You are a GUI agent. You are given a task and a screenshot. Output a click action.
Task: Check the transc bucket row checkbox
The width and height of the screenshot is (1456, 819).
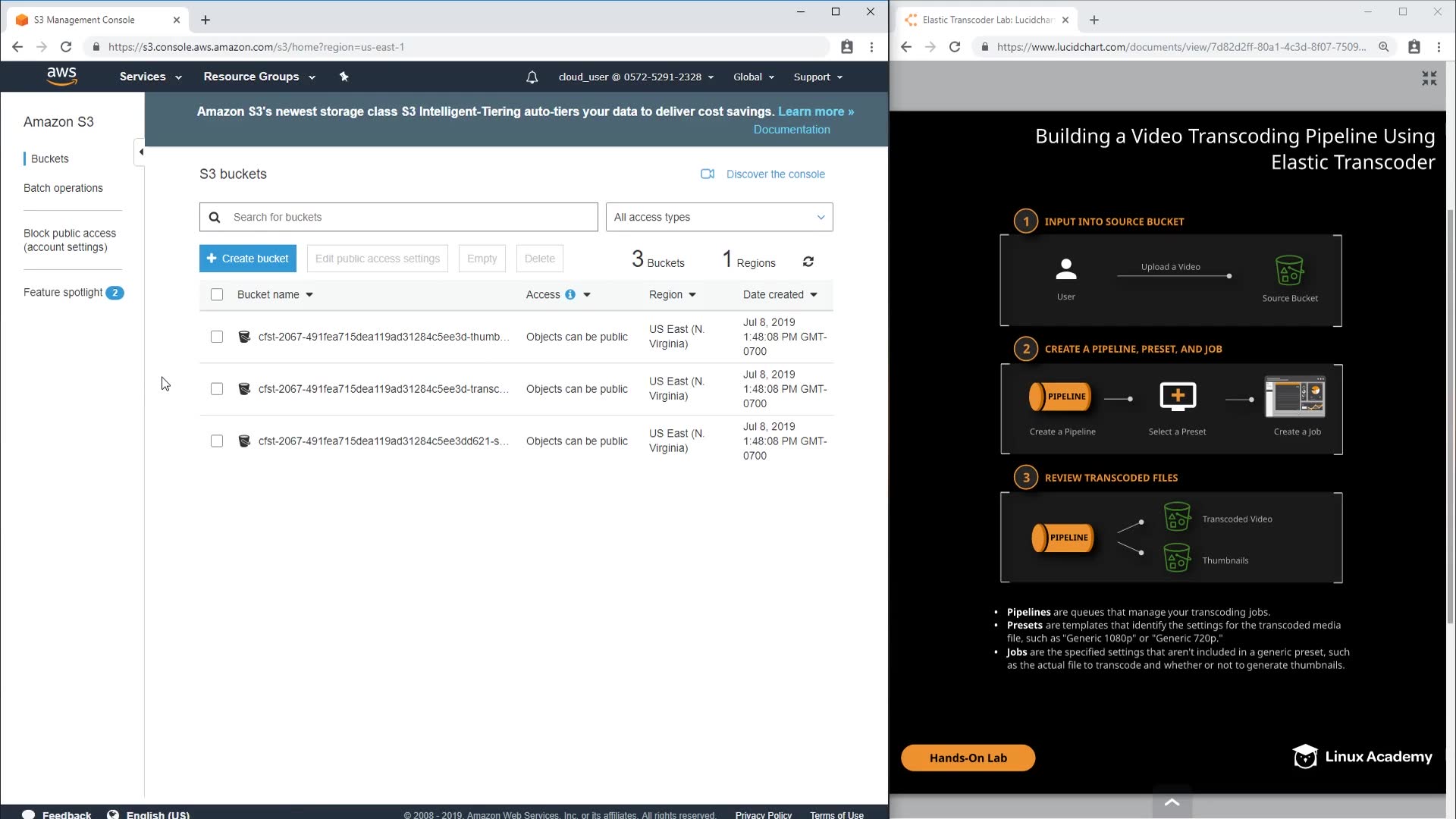217,389
